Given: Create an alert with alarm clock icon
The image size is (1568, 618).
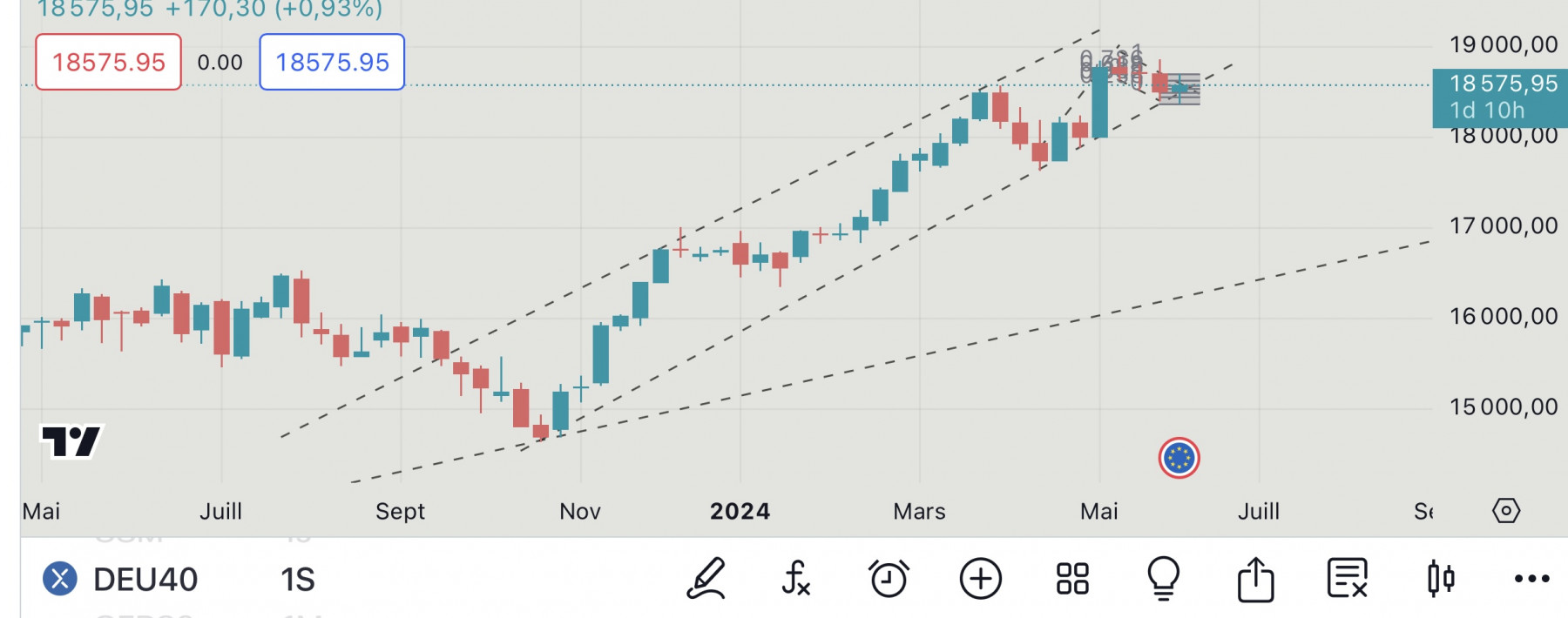Looking at the screenshot, I should tap(889, 579).
